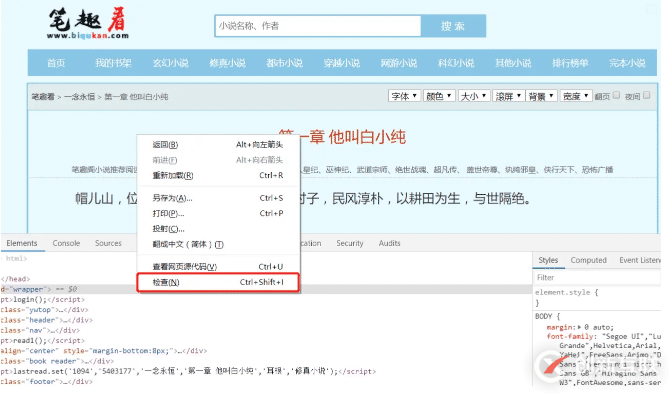The width and height of the screenshot is (669, 395).
Task: Select the Computed pane tab
Action: [588, 260]
